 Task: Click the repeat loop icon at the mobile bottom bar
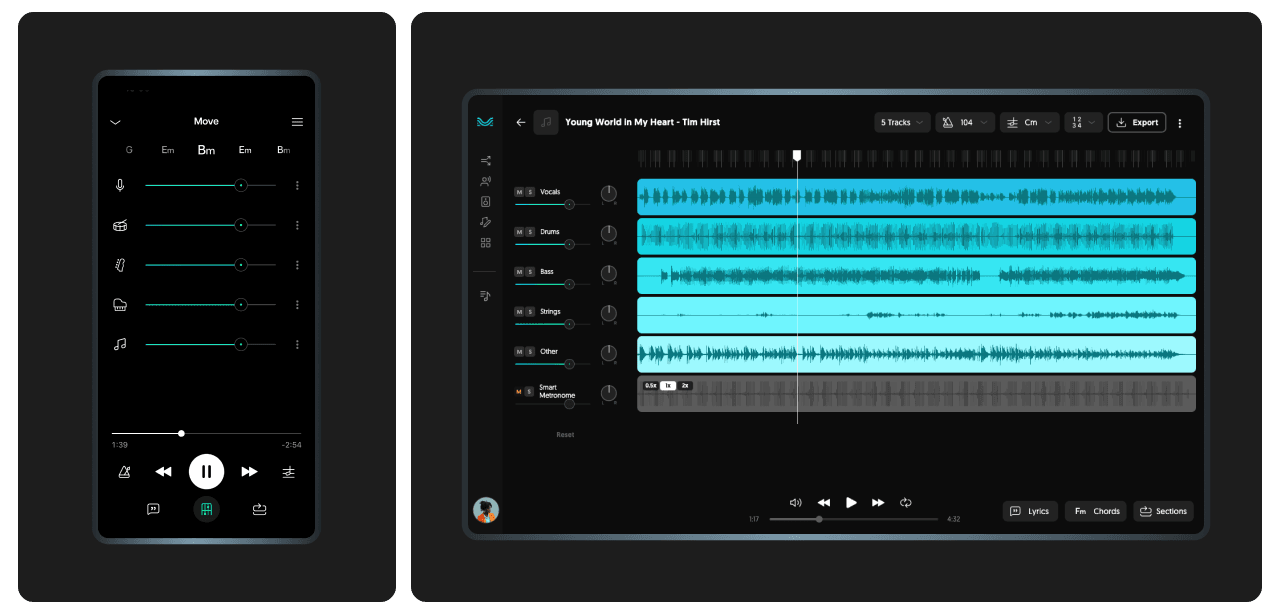(x=259, y=509)
